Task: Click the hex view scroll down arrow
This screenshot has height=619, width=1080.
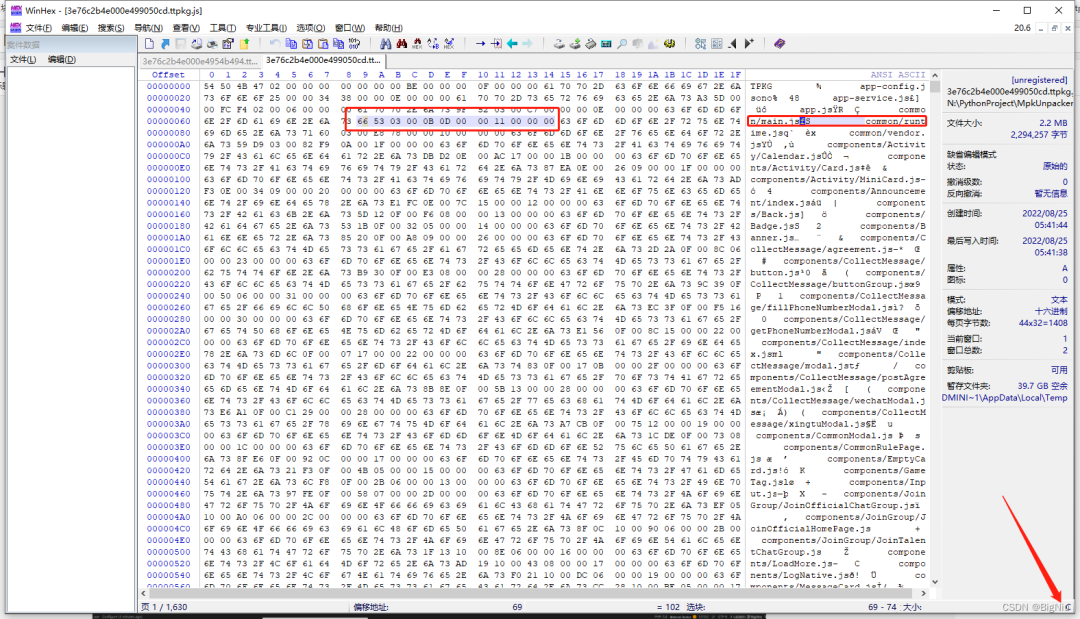Action: 935,582
